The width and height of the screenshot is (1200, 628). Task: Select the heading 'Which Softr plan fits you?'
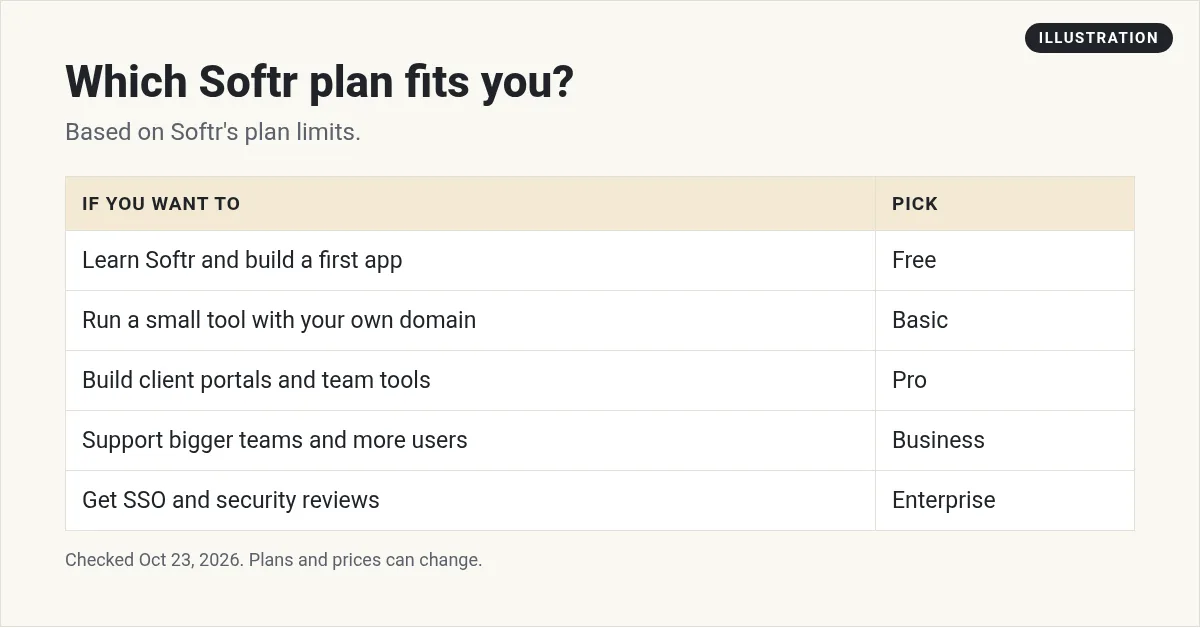pos(319,81)
